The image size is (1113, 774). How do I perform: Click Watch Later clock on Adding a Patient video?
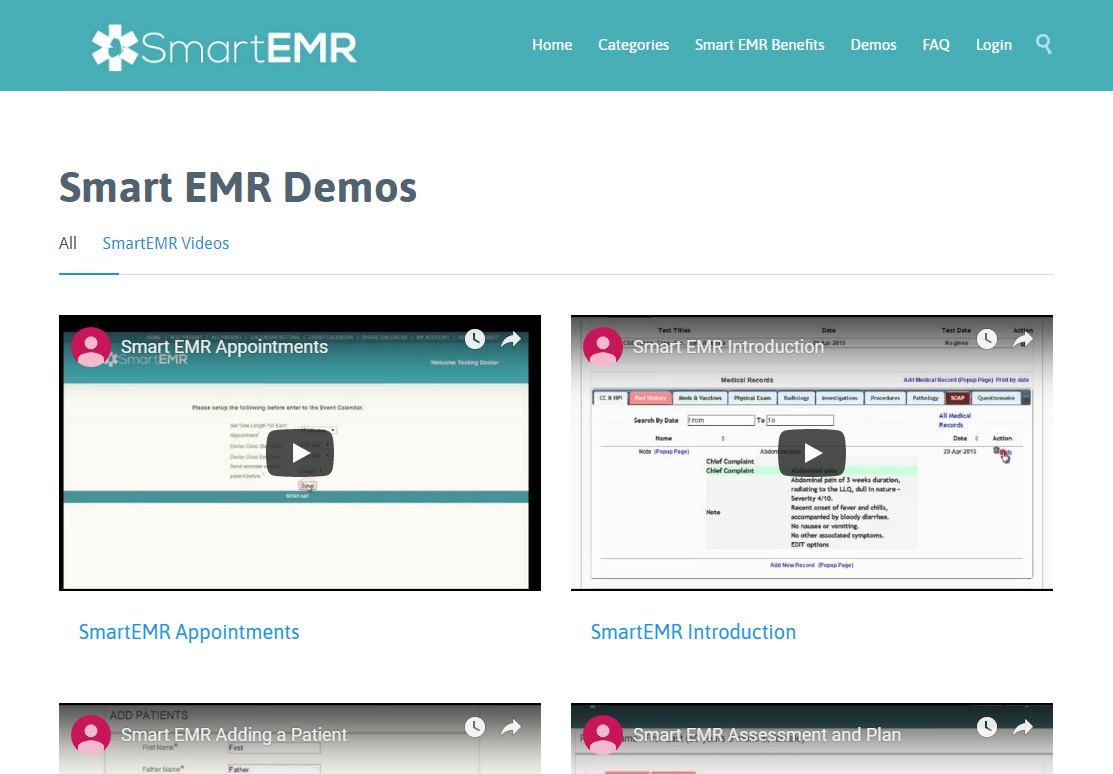coord(475,727)
